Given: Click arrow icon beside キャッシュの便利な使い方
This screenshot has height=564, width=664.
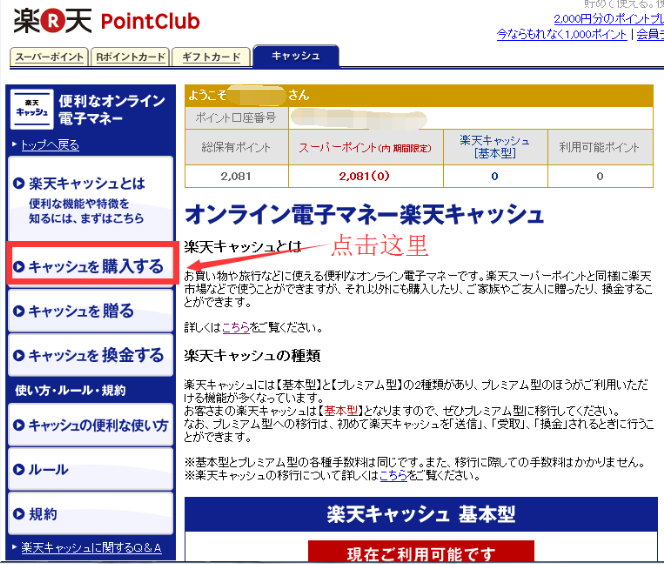Looking at the screenshot, I should click(x=19, y=425).
